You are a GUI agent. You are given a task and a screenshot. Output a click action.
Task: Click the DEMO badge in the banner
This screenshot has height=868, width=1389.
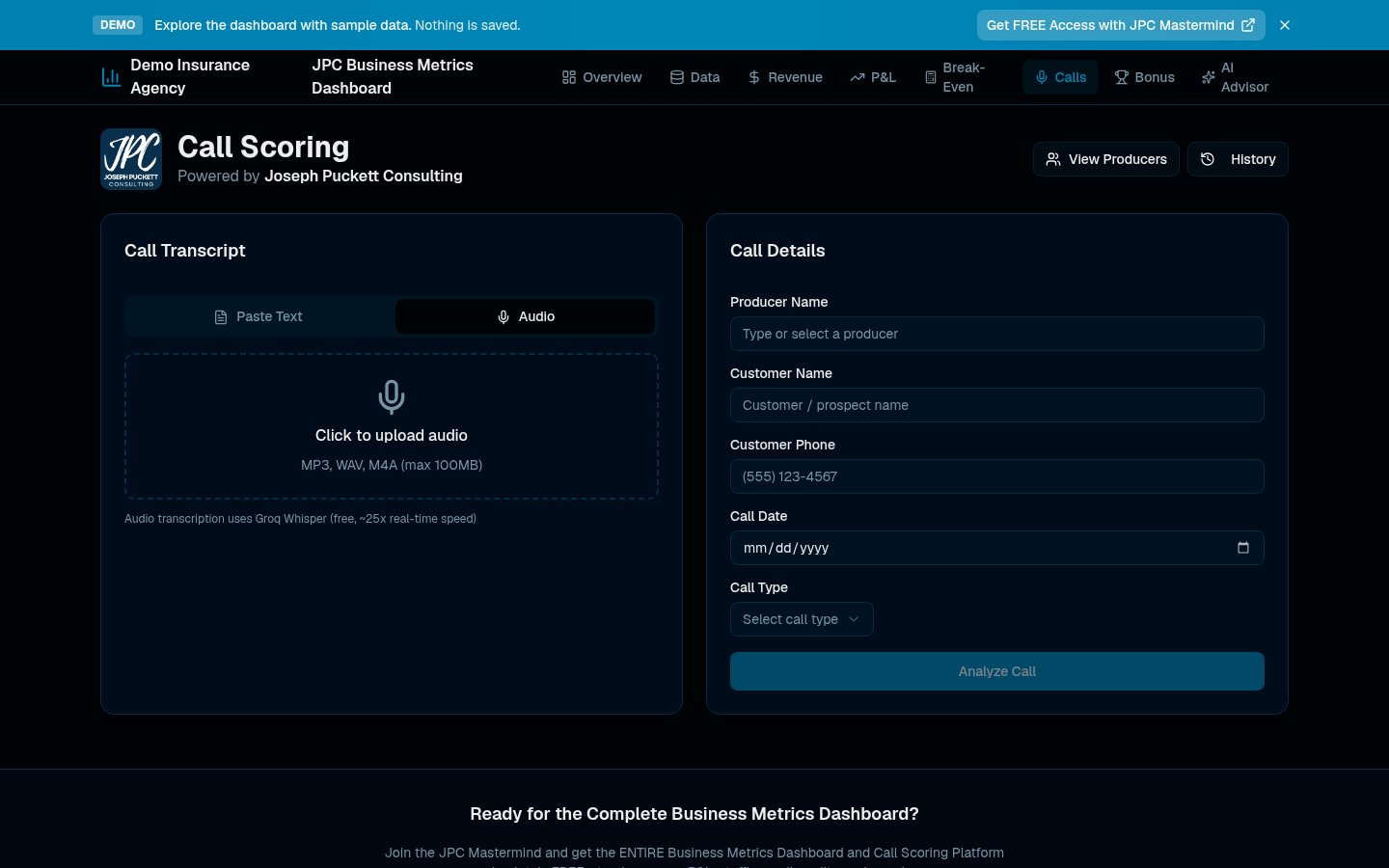coord(118,25)
